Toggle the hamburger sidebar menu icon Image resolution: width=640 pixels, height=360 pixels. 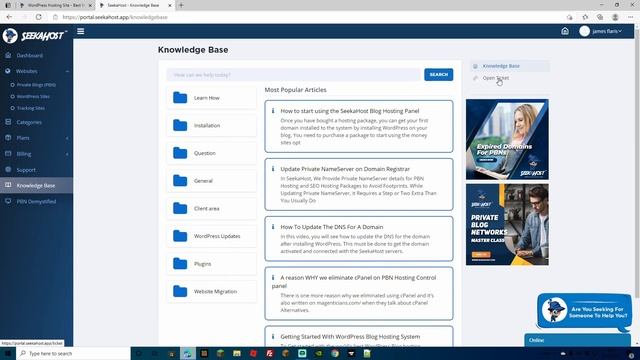pyautogui.click(x=80, y=31)
